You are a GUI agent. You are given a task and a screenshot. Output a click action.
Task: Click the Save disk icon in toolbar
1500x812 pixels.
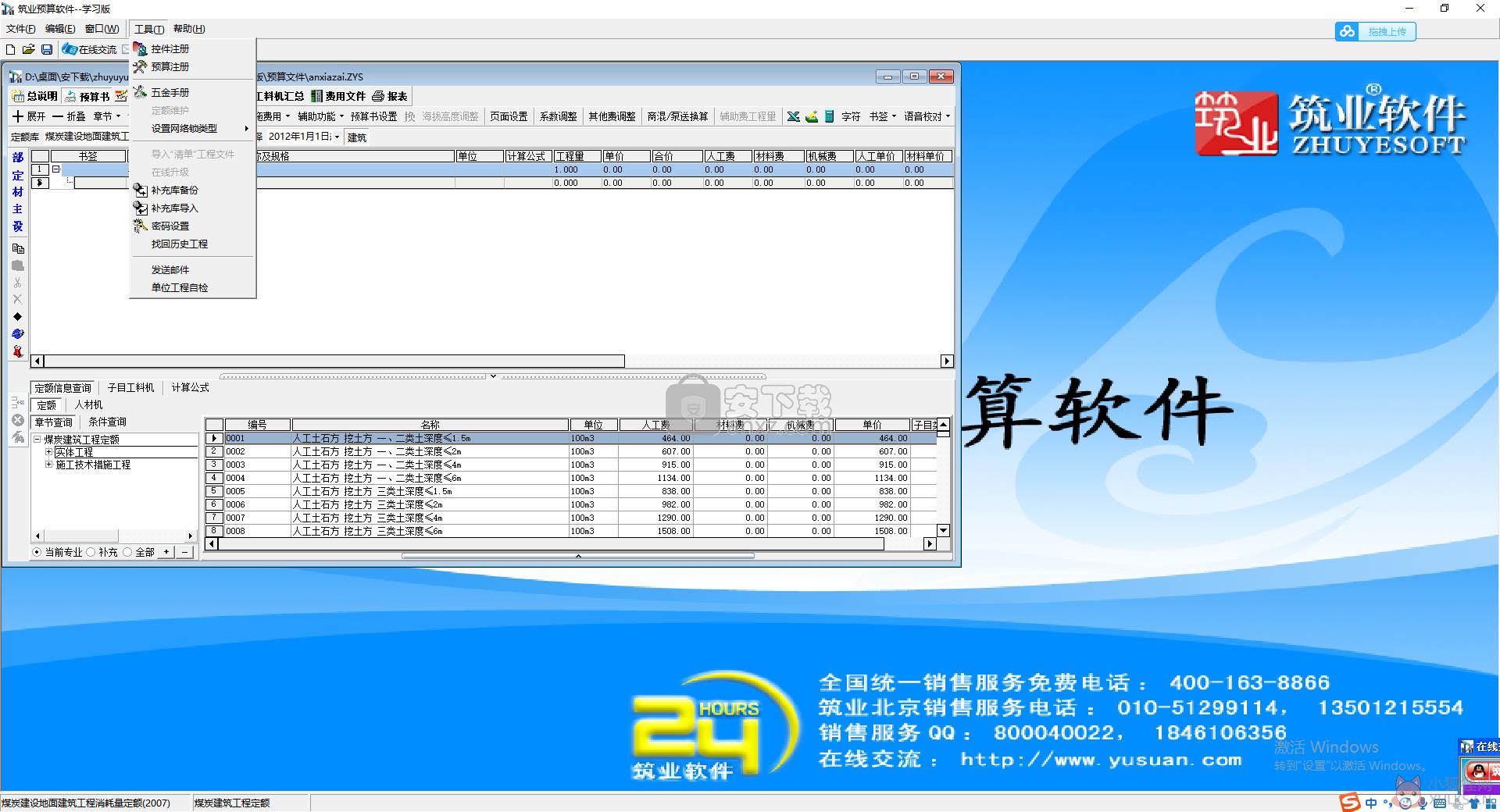47,49
